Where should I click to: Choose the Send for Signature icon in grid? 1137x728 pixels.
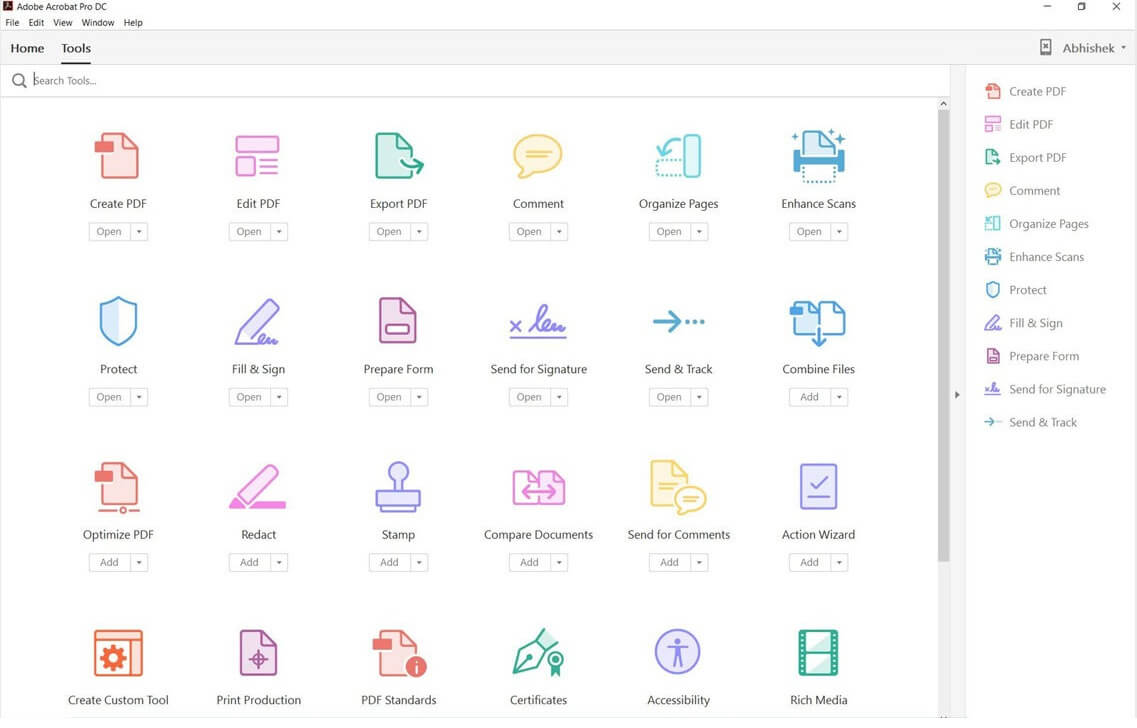538,321
